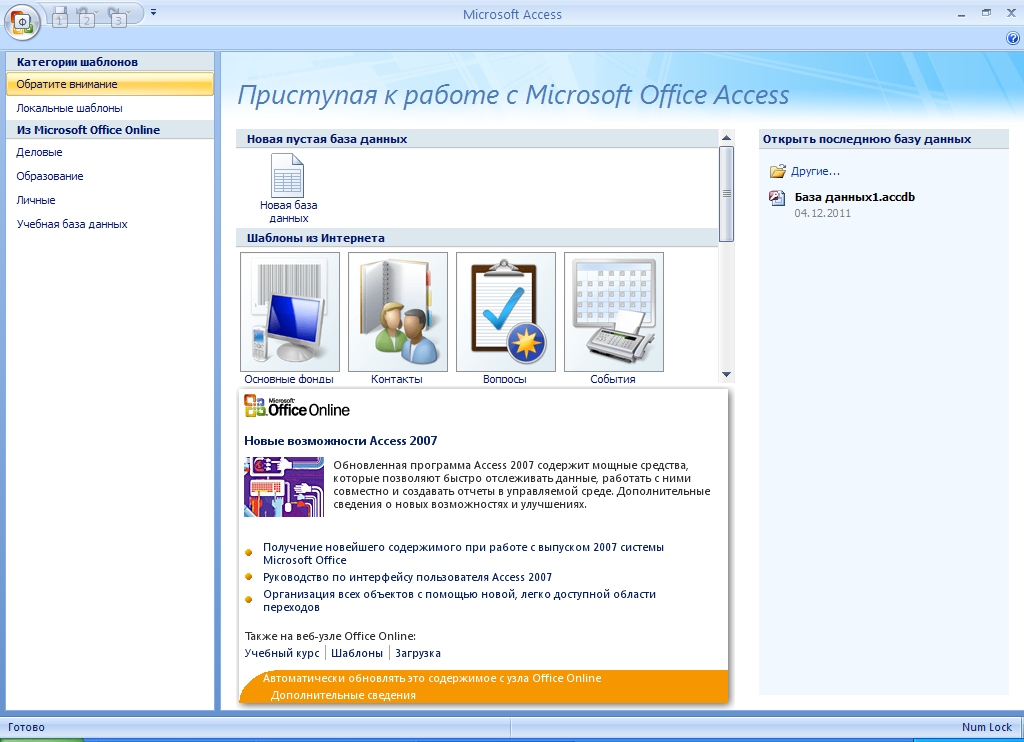Image resolution: width=1024 pixels, height=742 pixels.
Task: Open link Руководство по интерфейсу пользователя Access 2007
Action: [408, 577]
